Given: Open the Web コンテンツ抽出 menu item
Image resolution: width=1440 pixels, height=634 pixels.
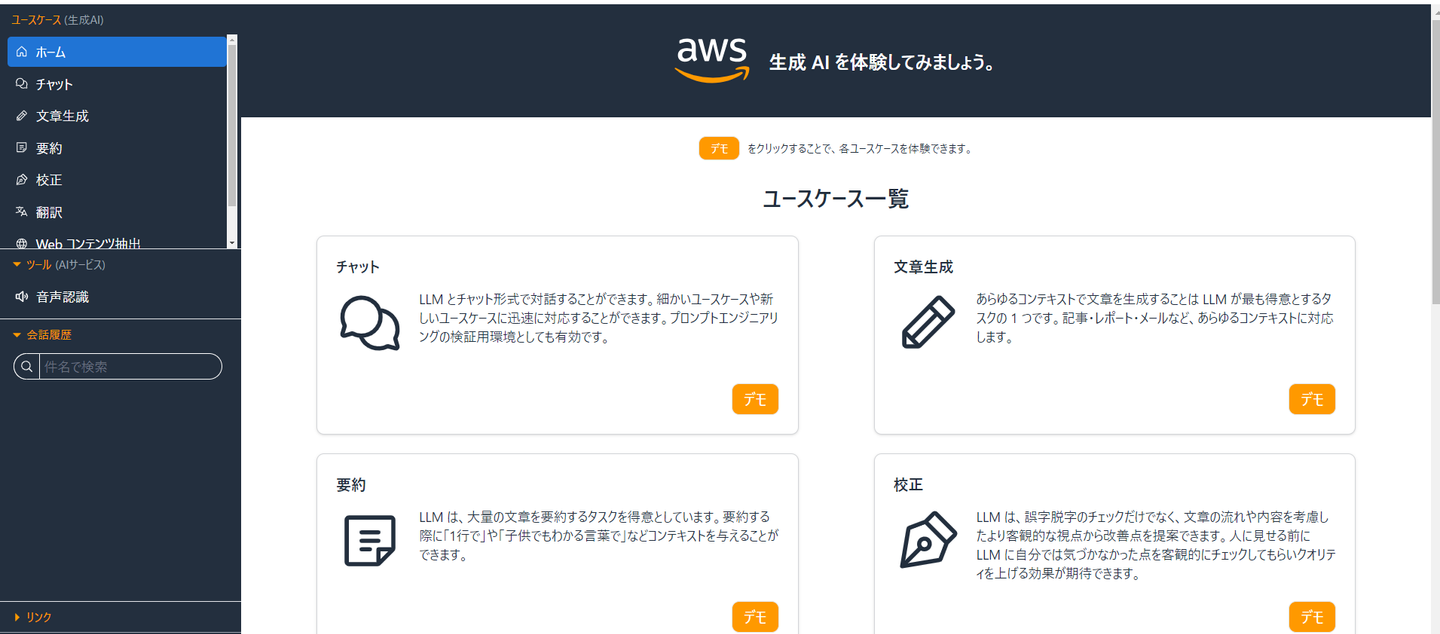Looking at the screenshot, I should (88, 243).
